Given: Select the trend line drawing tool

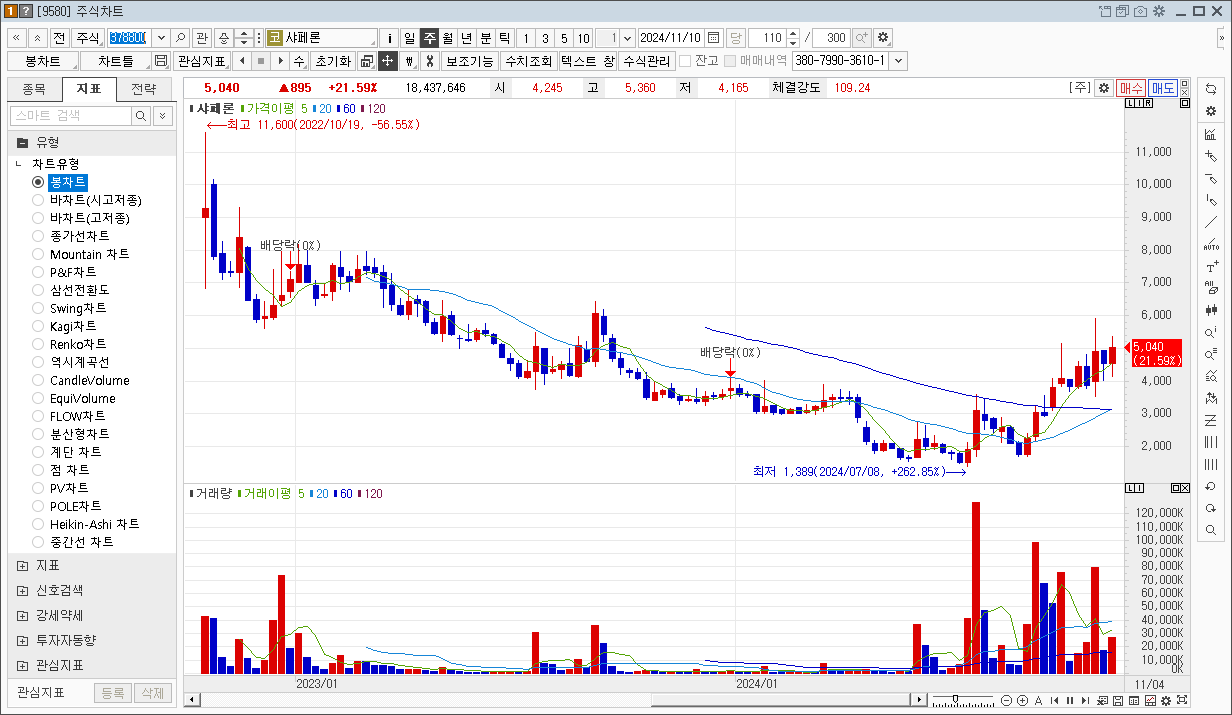Looking at the screenshot, I should click(1211, 222).
